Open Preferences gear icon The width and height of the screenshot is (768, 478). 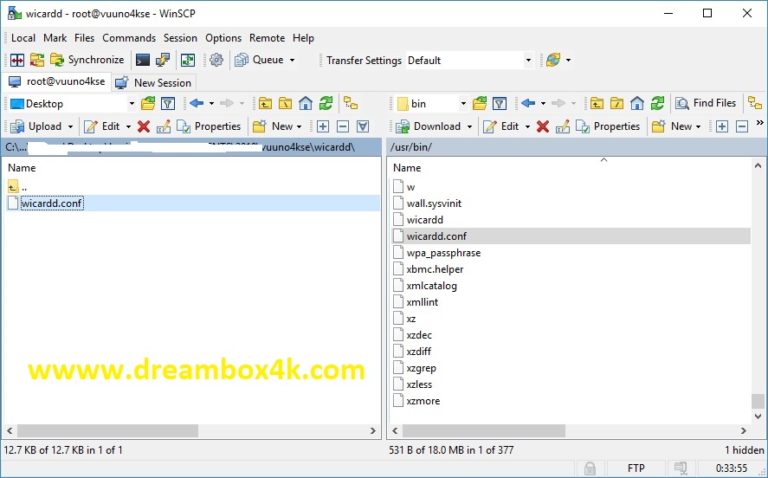[216, 60]
